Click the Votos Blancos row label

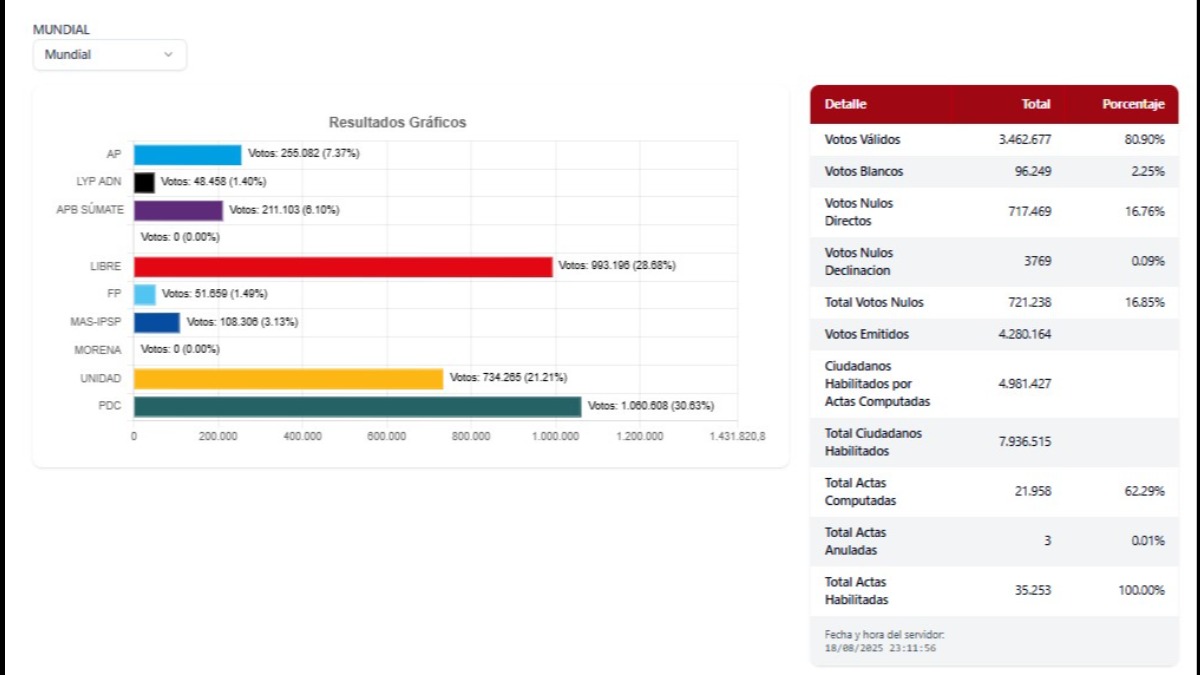pyautogui.click(x=864, y=171)
